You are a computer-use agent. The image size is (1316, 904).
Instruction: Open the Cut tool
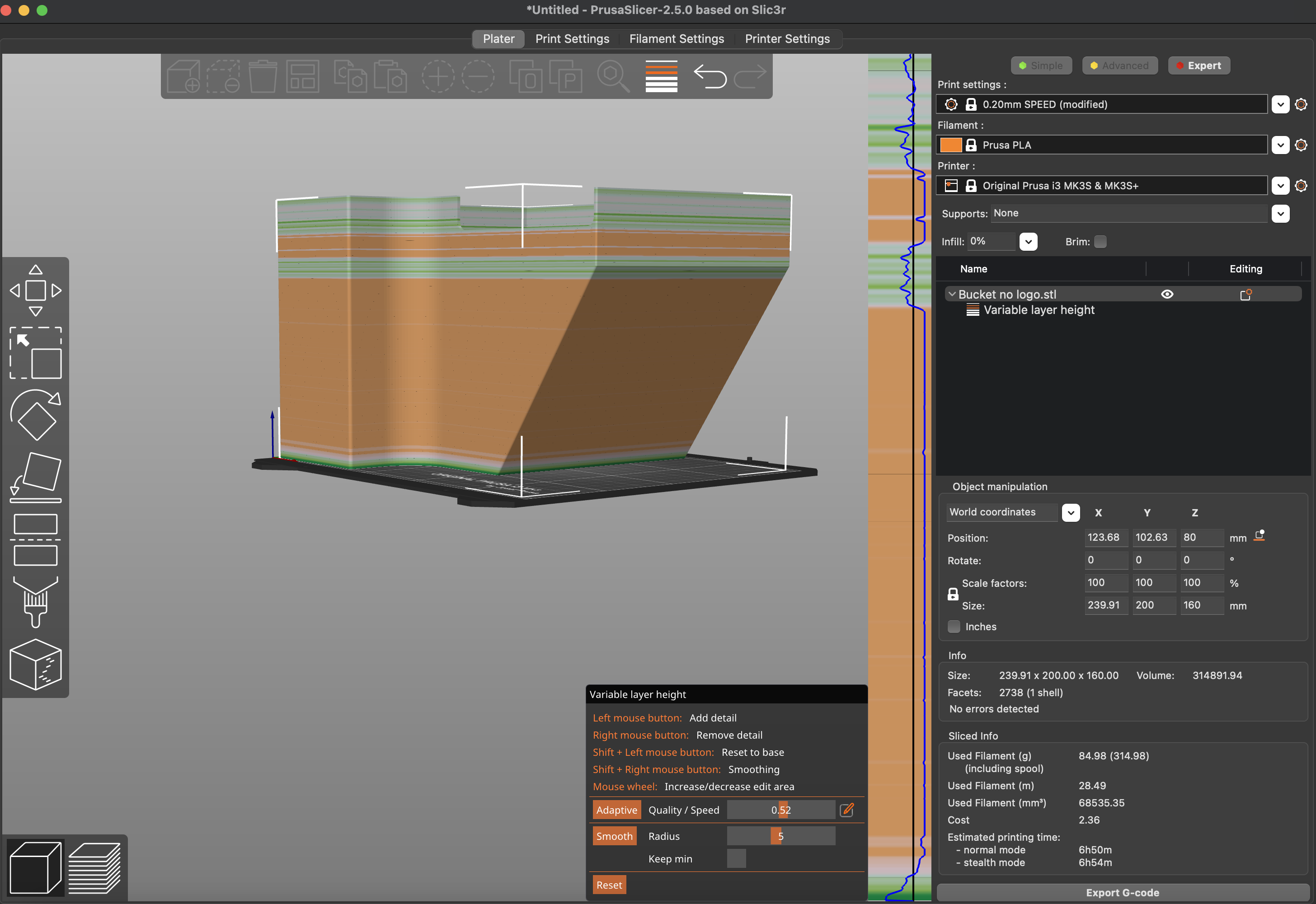(35, 540)
